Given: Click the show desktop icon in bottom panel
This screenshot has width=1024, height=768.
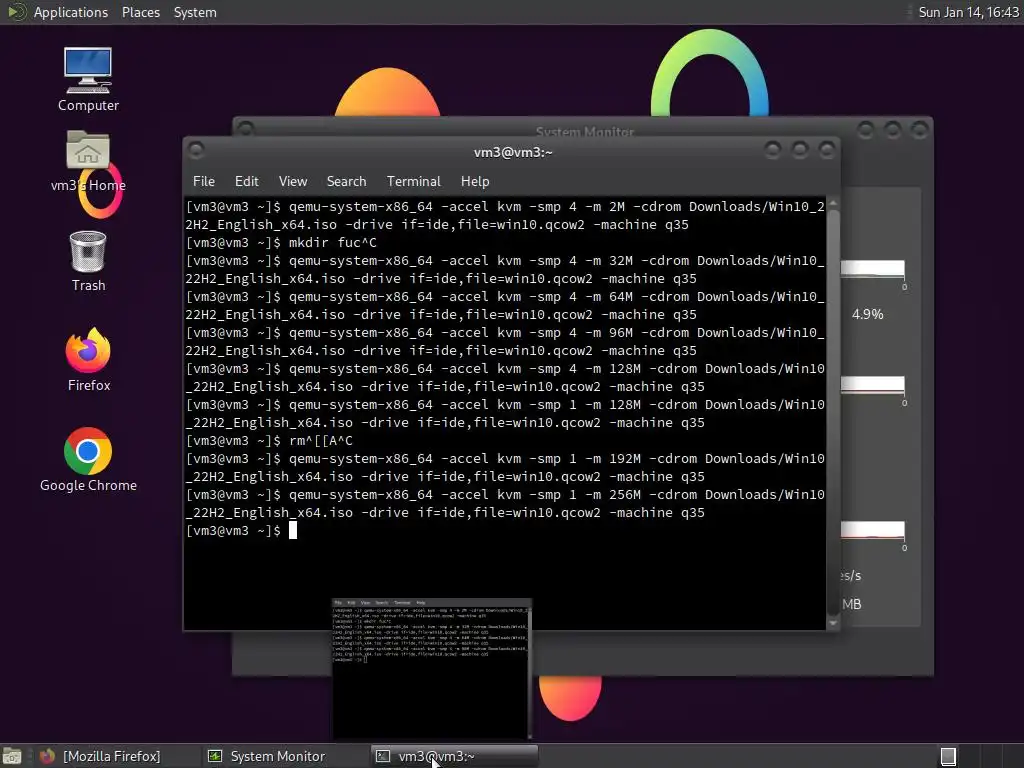Looking at the screenshot, I should [12, 756].
